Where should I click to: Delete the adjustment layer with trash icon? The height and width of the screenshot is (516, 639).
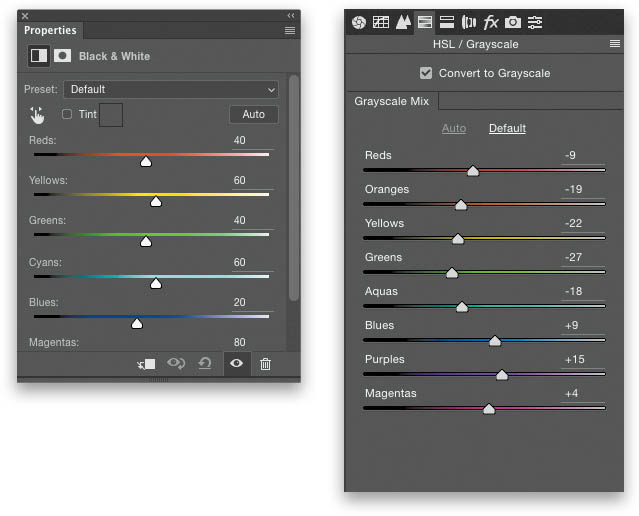click(x=265, y=364)
